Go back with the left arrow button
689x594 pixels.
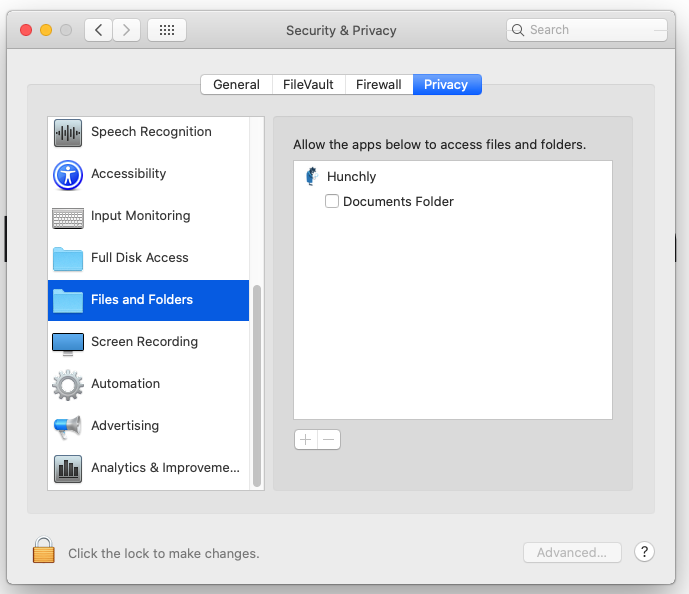click(x=98, y=30)
